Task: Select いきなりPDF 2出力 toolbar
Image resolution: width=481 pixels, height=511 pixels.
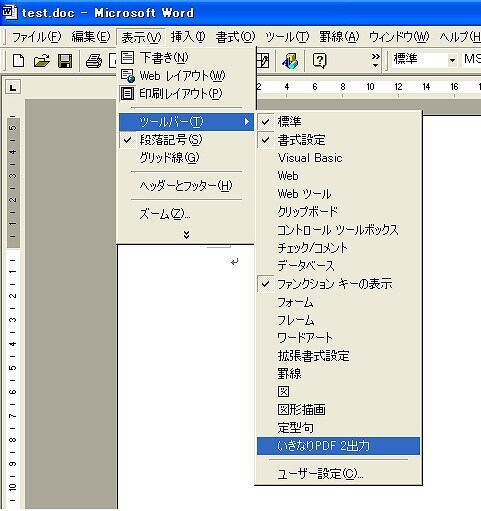Action: coord(338,446)
